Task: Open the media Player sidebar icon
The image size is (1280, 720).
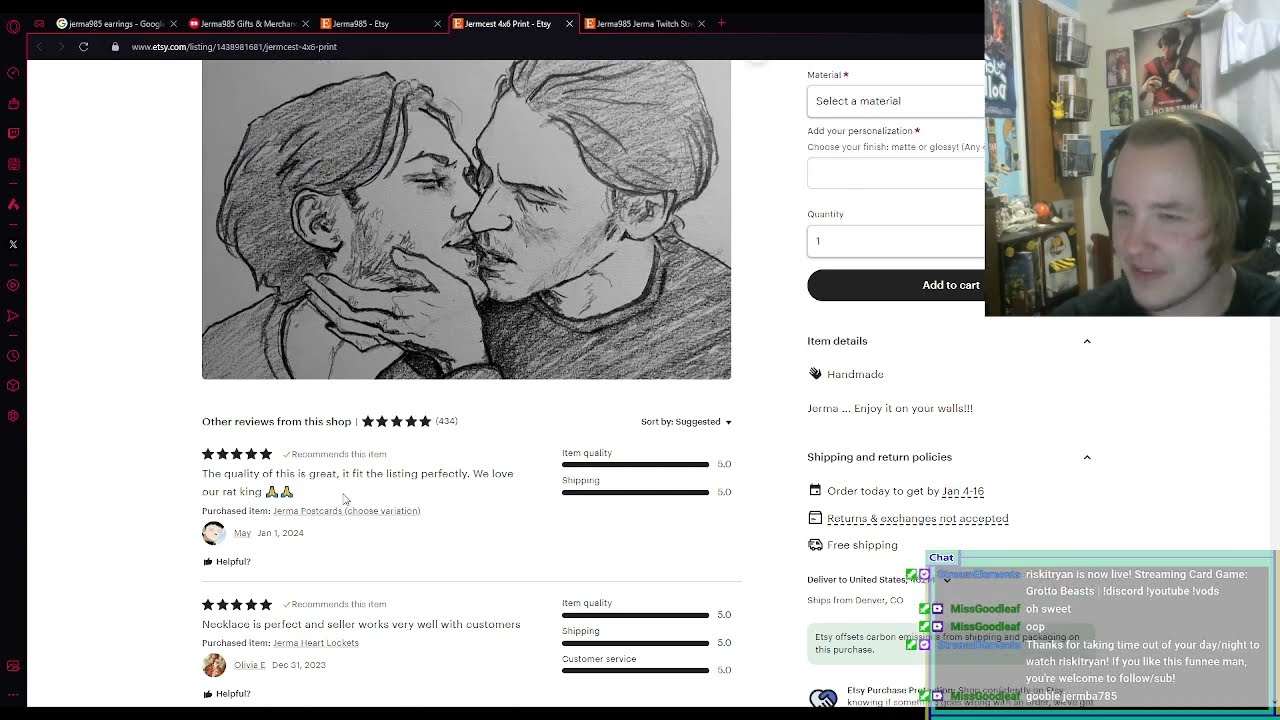Action: (x=13, y=285)
